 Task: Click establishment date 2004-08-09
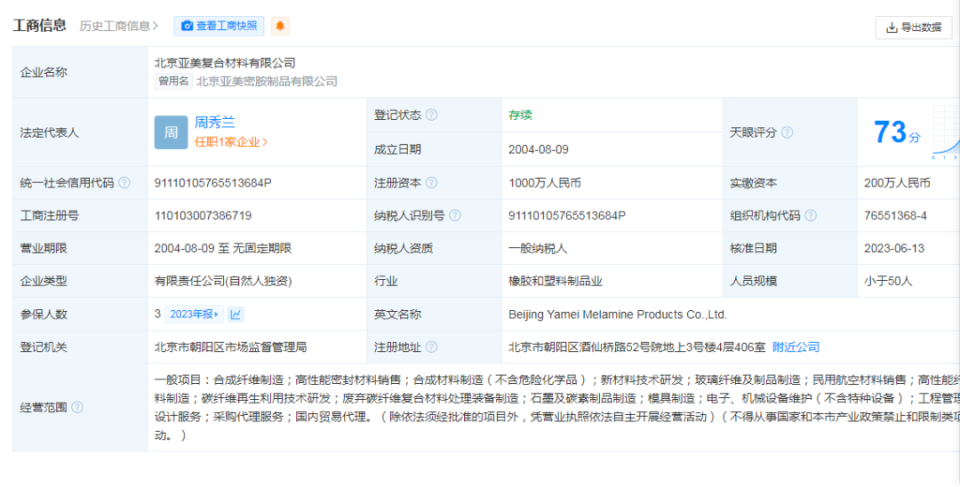pyautogui.click(x=538, y=149)
